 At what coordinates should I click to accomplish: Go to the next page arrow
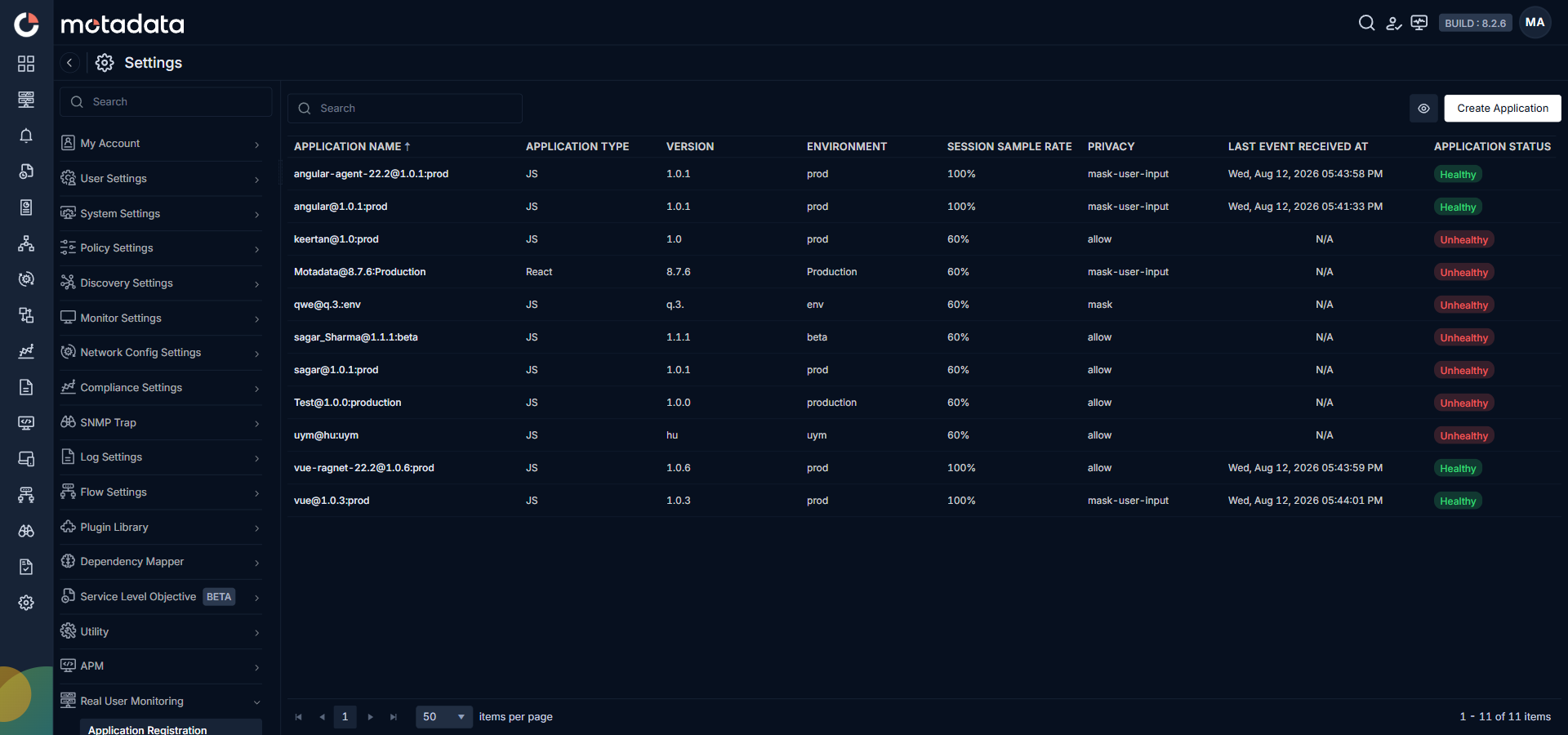[370, 717]
